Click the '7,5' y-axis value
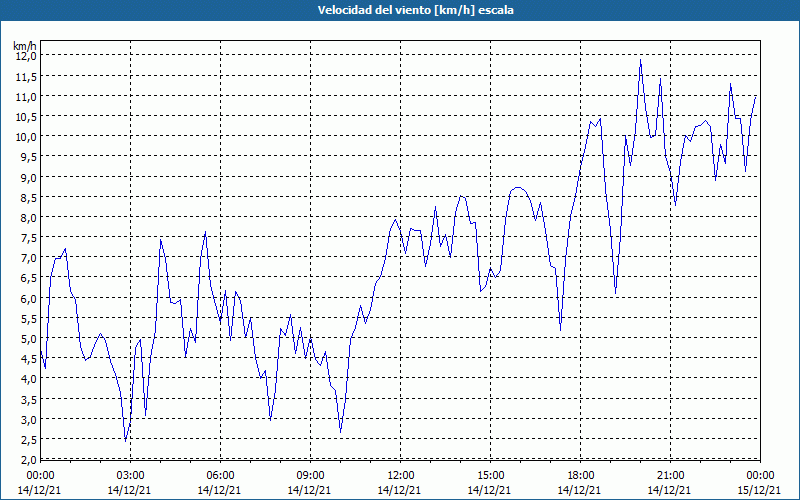 coord(29,237)
